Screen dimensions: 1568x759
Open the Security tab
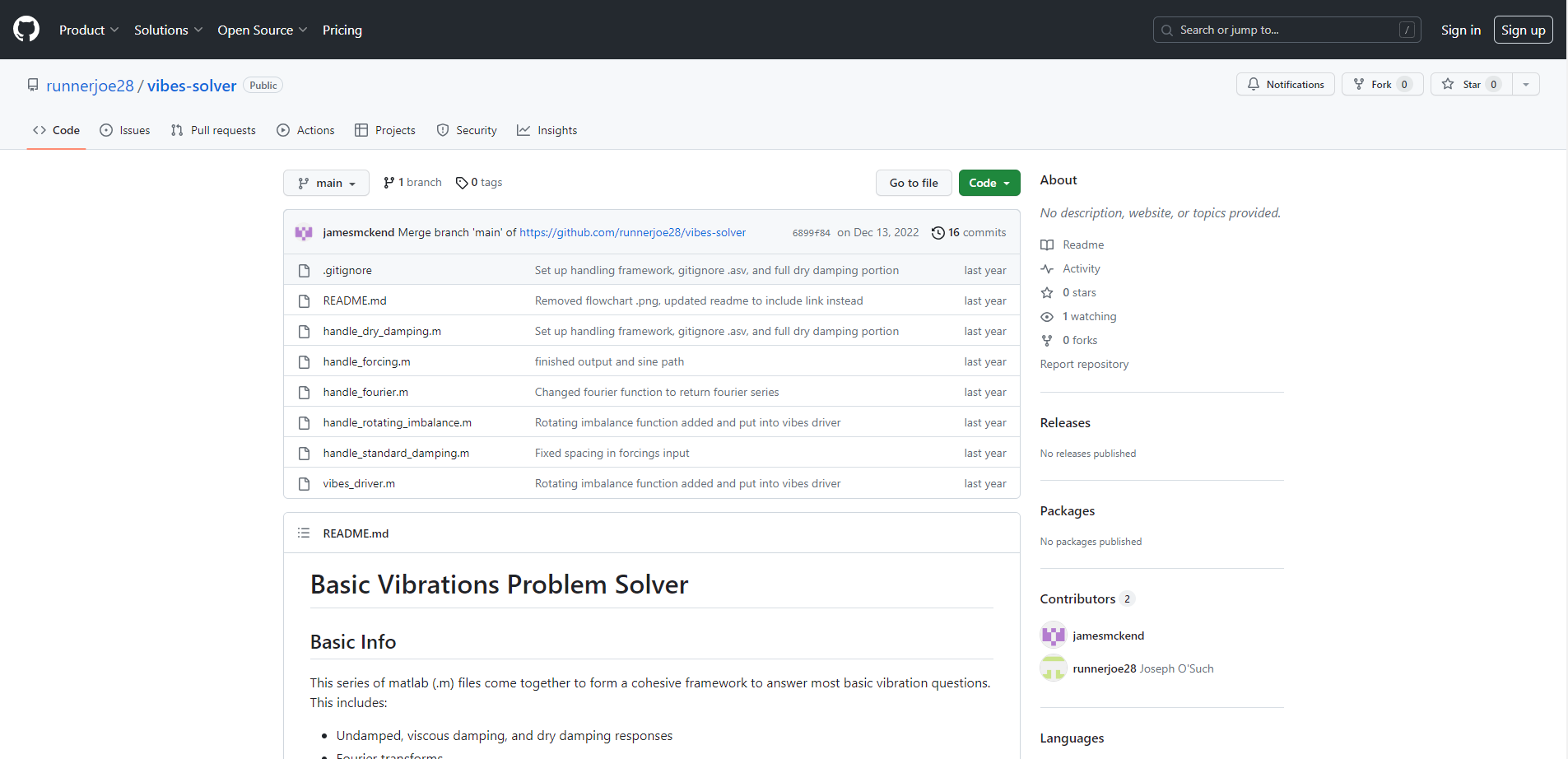[x=467, y=130]
